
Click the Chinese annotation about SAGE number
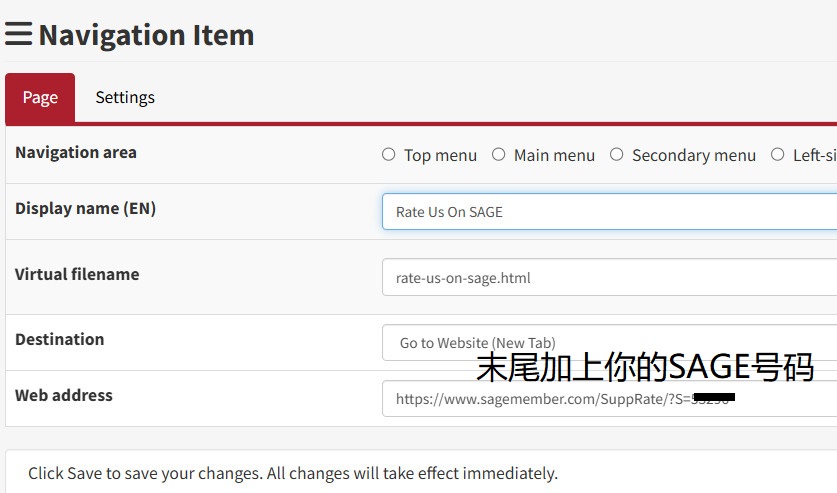[645, 367]
